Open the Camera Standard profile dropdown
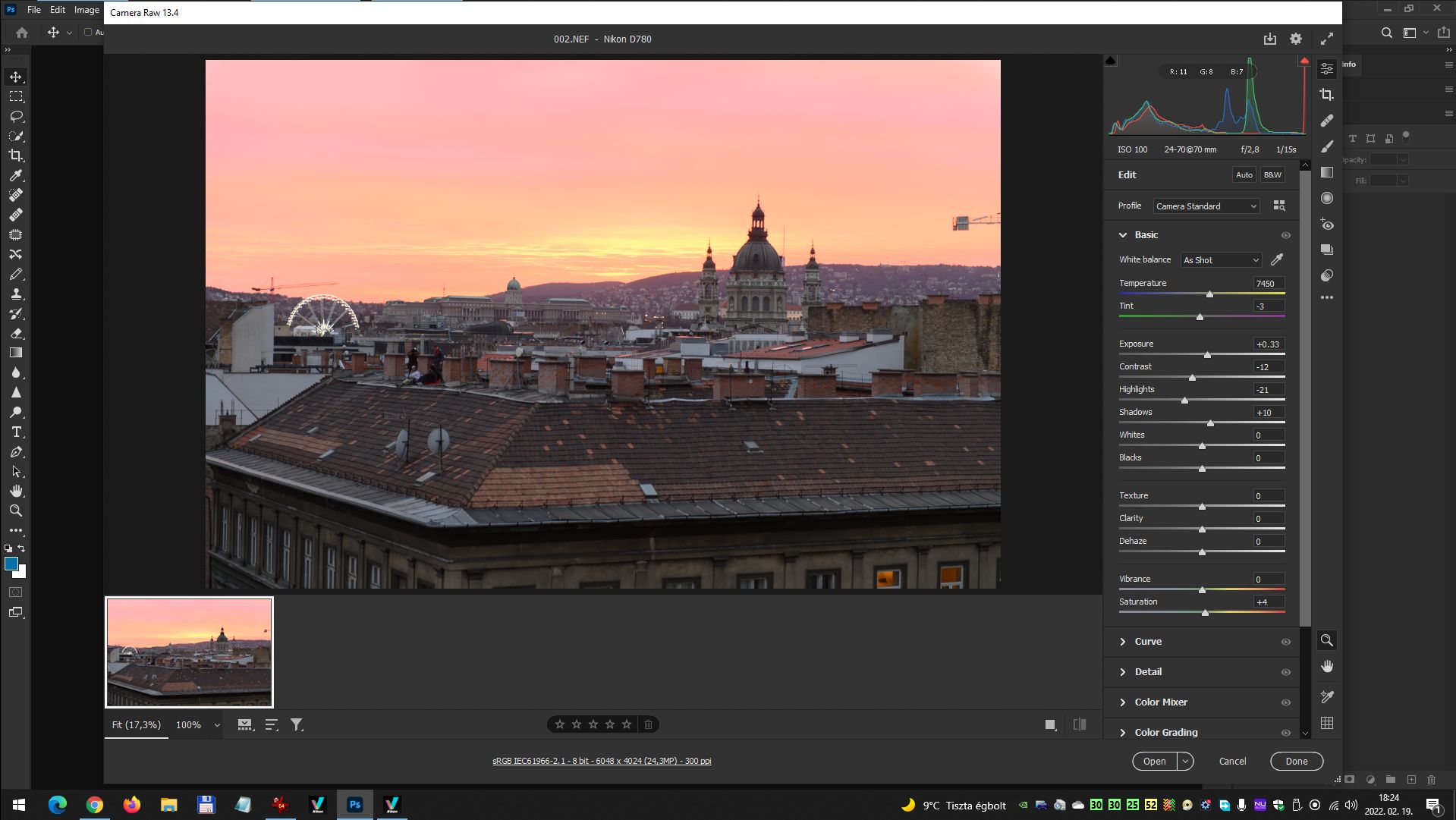The width and height of the screenshot is (1456, 820). [x=1206, y=206]
